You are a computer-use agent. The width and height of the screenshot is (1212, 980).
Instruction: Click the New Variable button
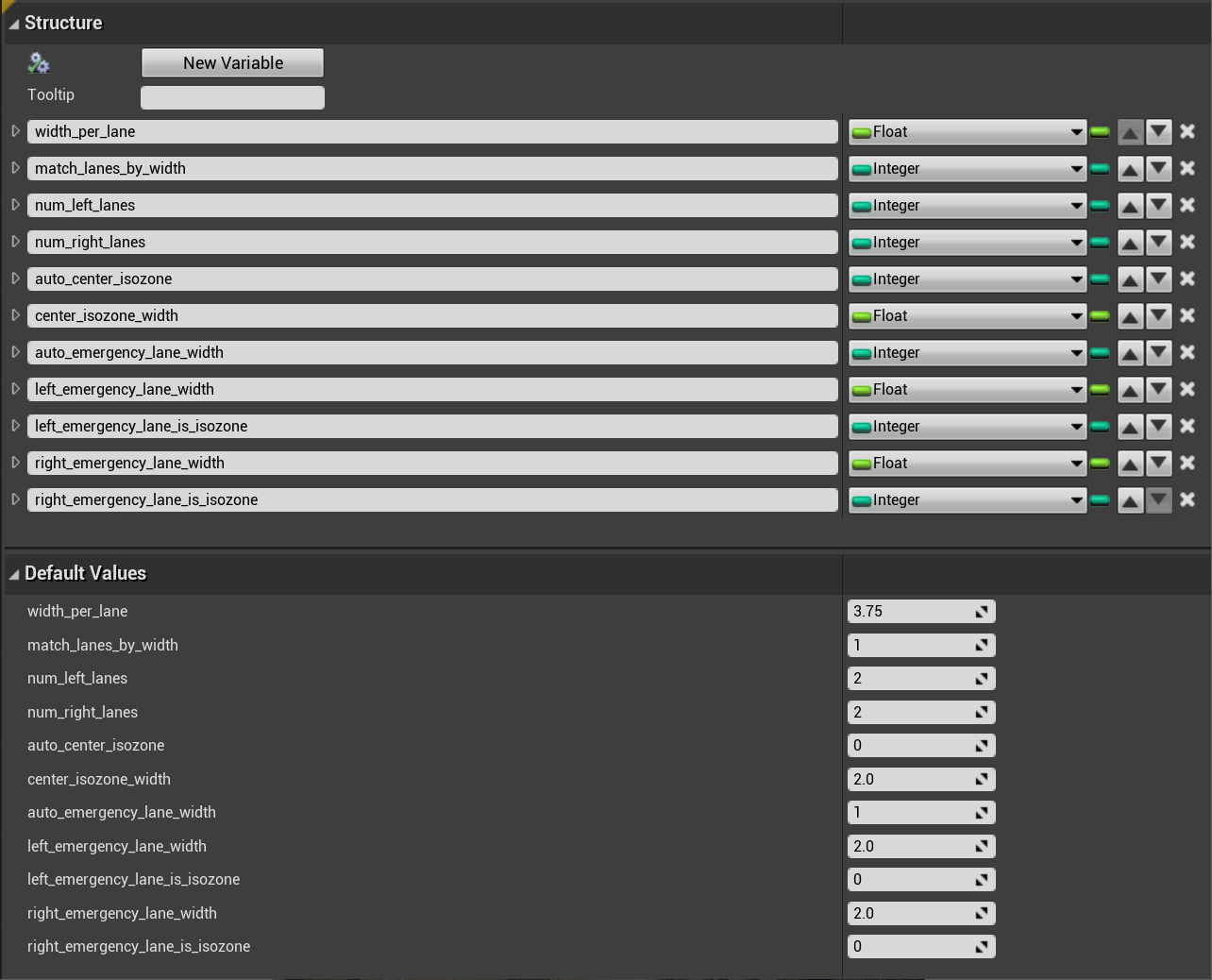[x=232, y=63]
